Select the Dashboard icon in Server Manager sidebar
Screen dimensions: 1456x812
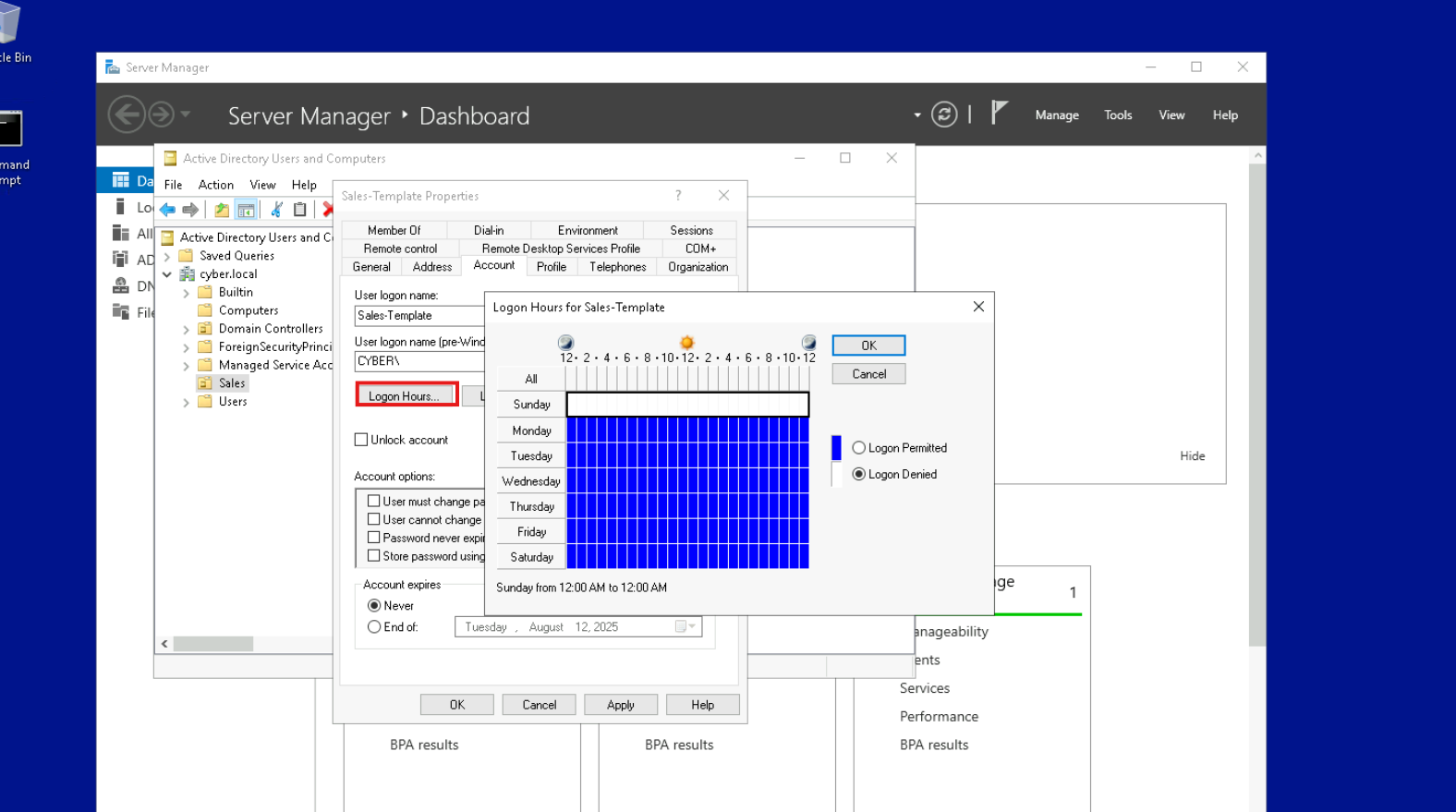coord(121,180)
